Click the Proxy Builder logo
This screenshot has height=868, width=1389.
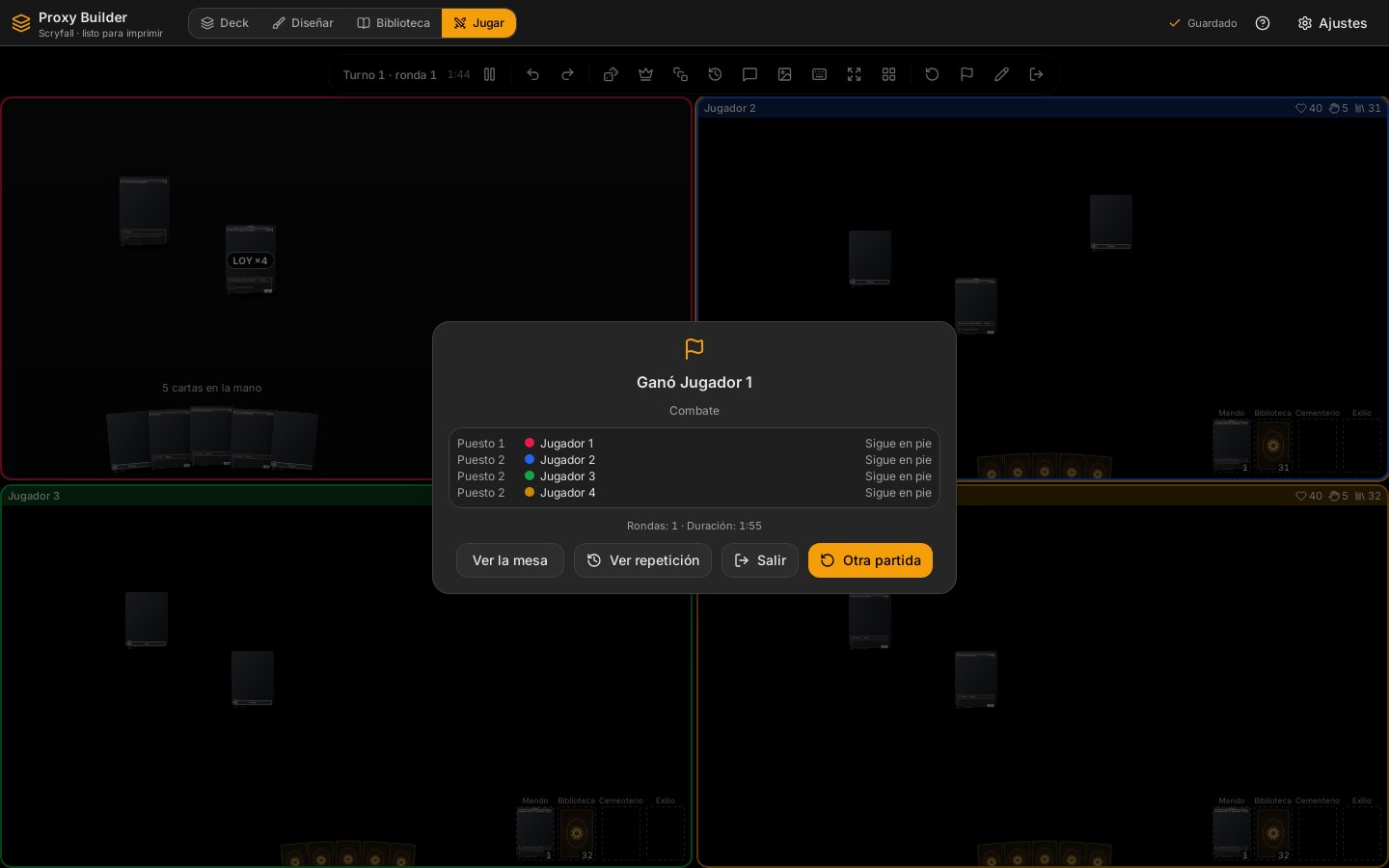[21, 23]
